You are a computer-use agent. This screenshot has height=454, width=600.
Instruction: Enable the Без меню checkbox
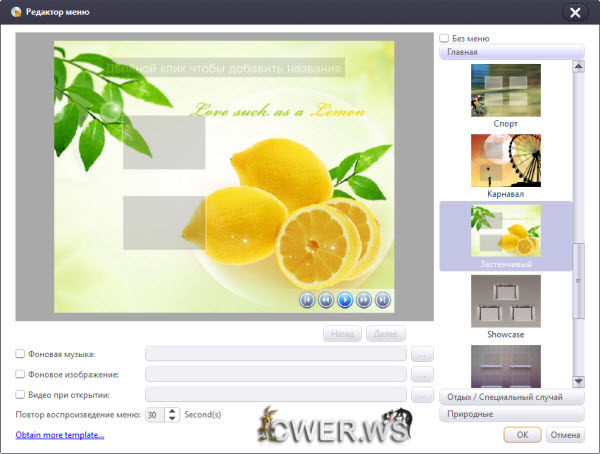point(444,38)
